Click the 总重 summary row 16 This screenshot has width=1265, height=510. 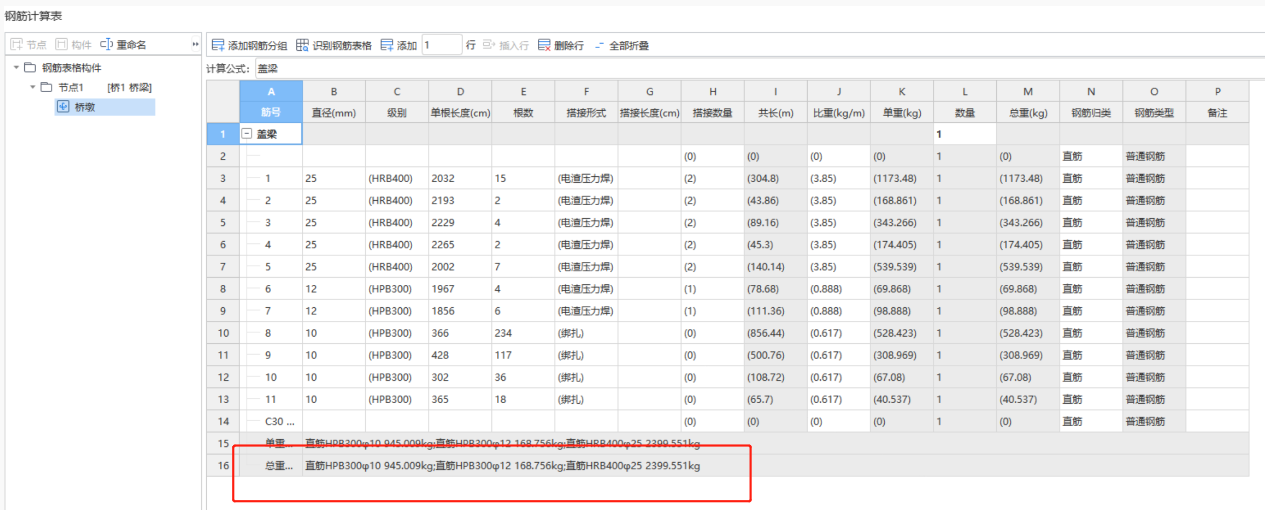click(500, 466)
